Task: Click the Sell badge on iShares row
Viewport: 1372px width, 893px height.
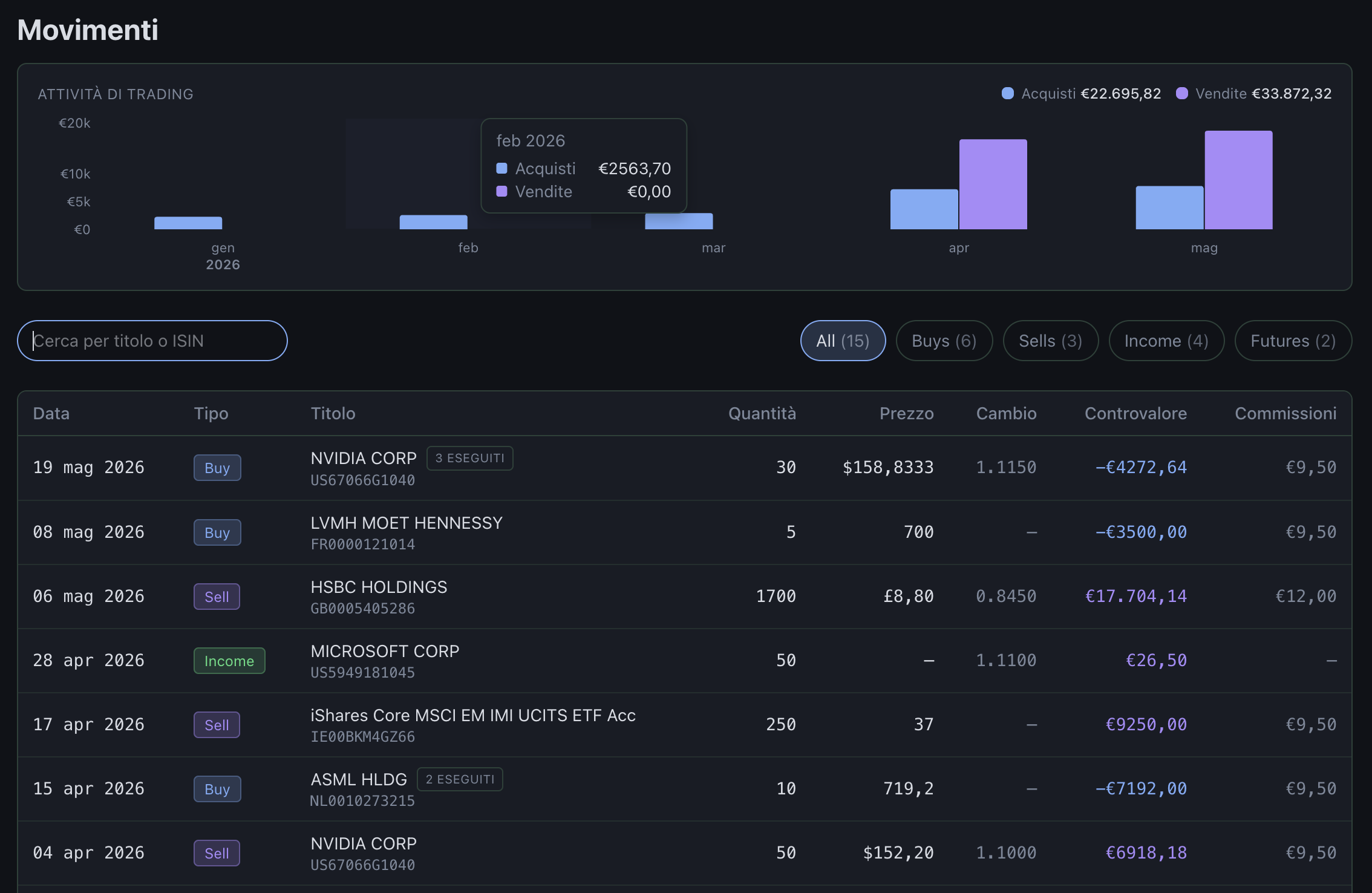Action: 217,725
